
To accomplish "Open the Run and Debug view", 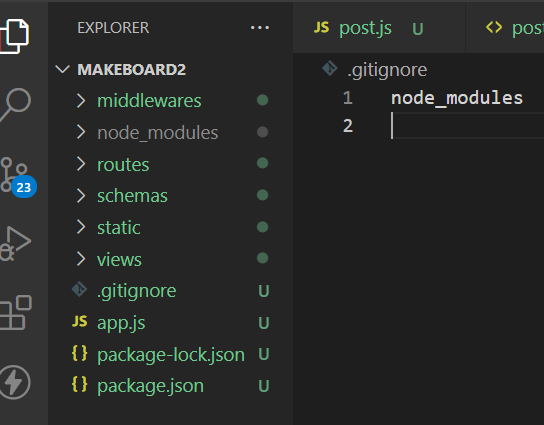I will pos(15,243).
